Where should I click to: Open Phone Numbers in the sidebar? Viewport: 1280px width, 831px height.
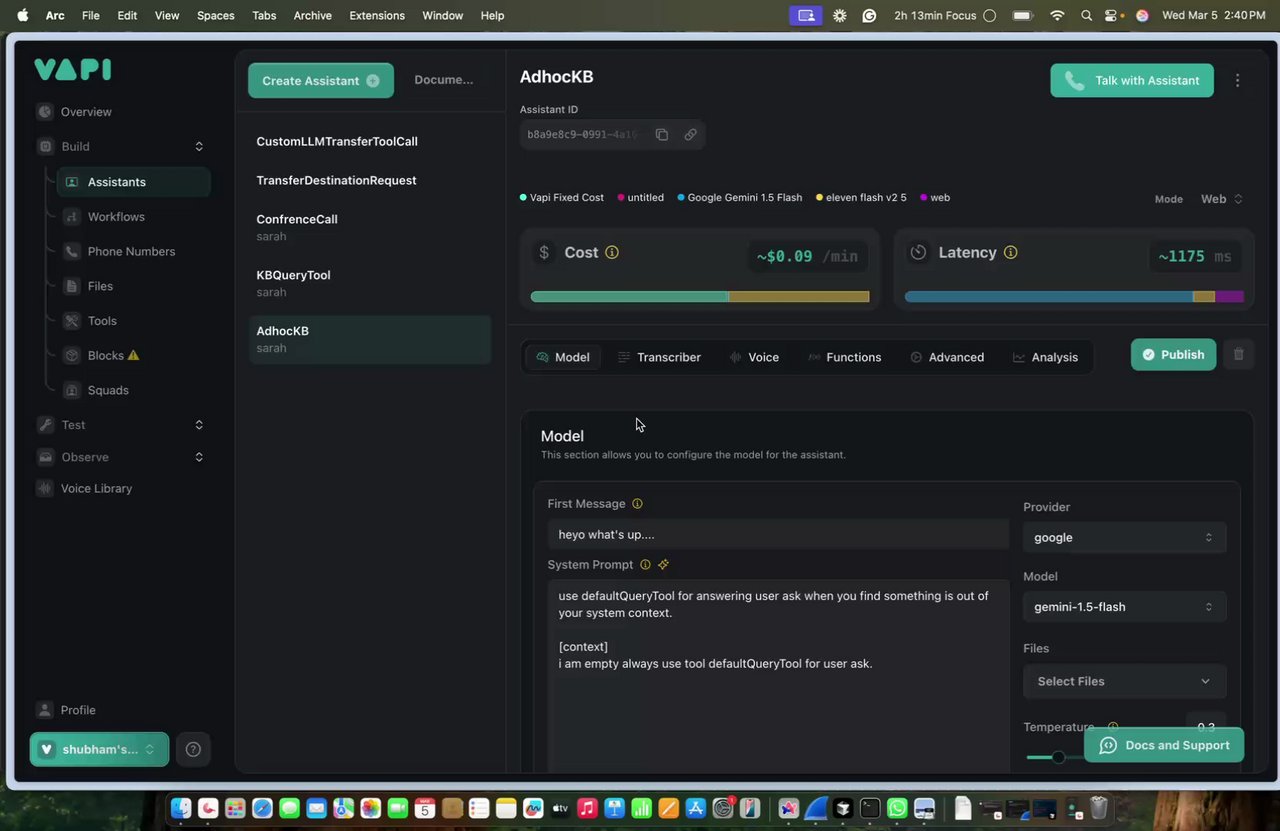131,251
